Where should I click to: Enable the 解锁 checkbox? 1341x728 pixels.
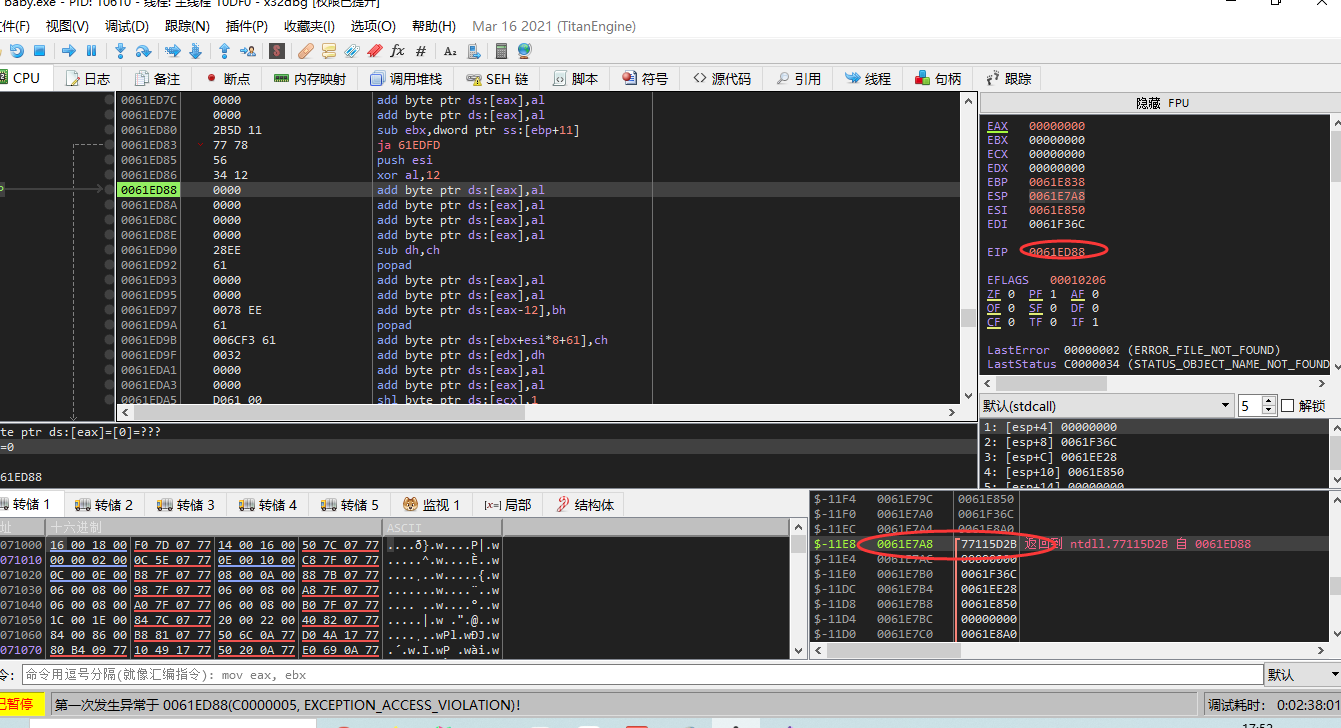pyautogui.click(x=1287, y=405)
